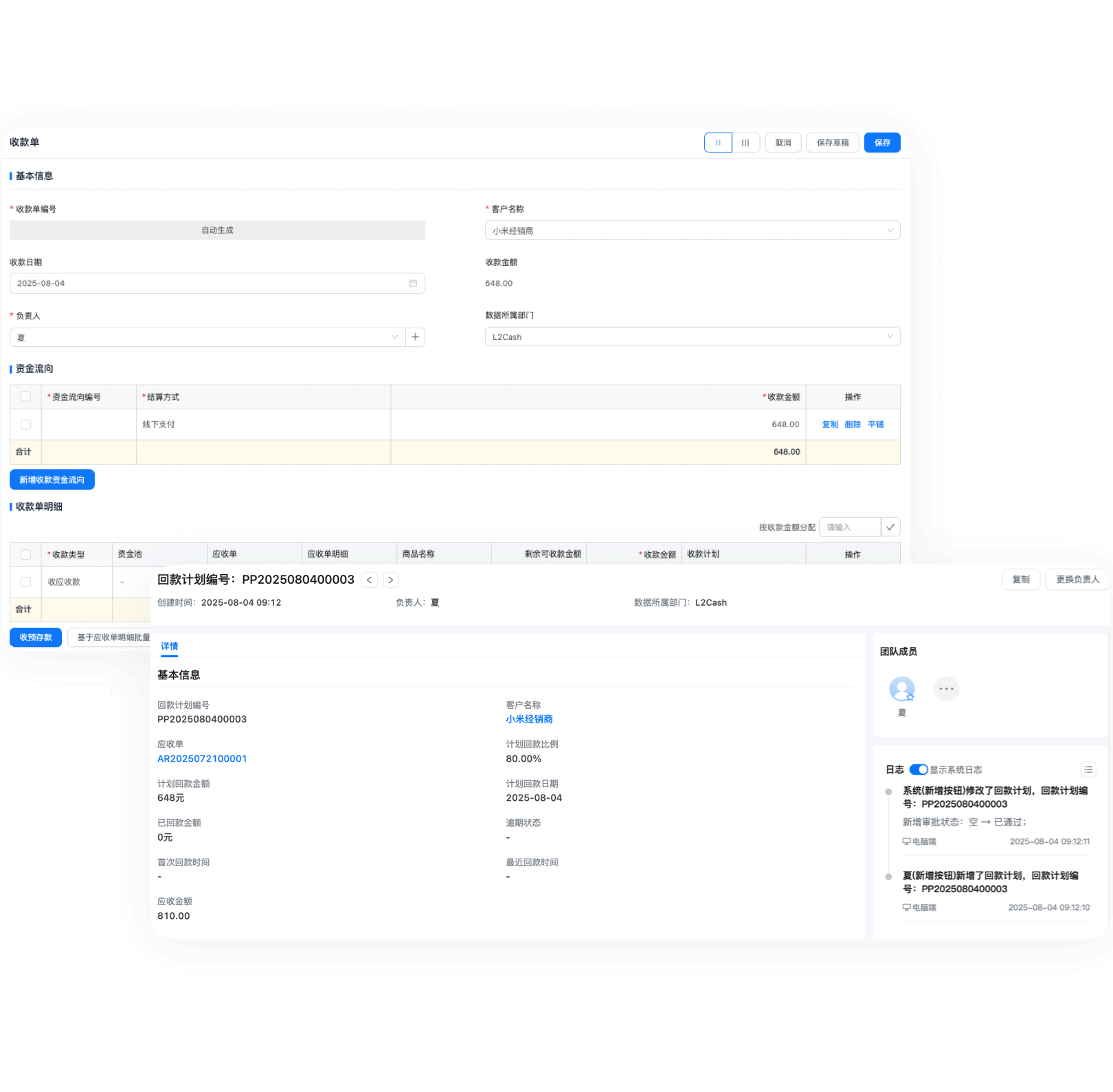Switch to two-column layout icon

(718, 143)
